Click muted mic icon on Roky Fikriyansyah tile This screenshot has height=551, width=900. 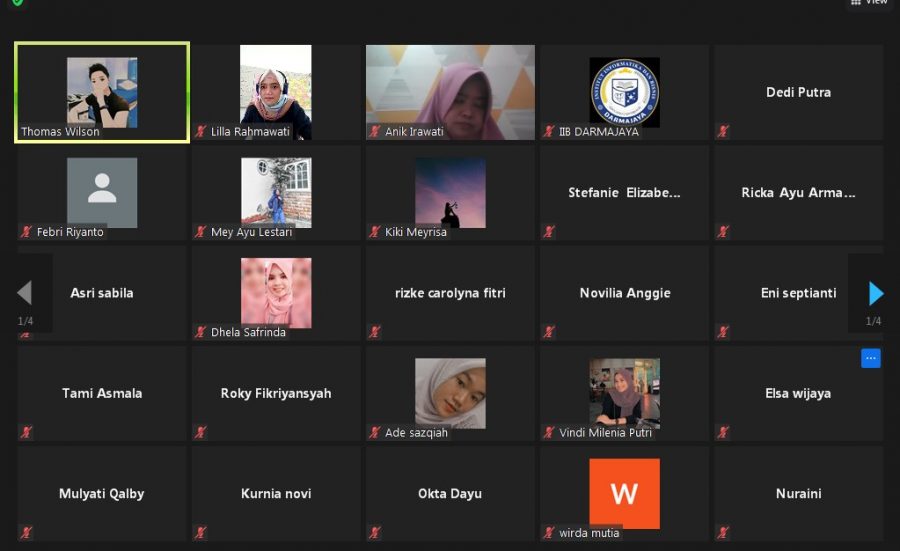click(200, 432)
